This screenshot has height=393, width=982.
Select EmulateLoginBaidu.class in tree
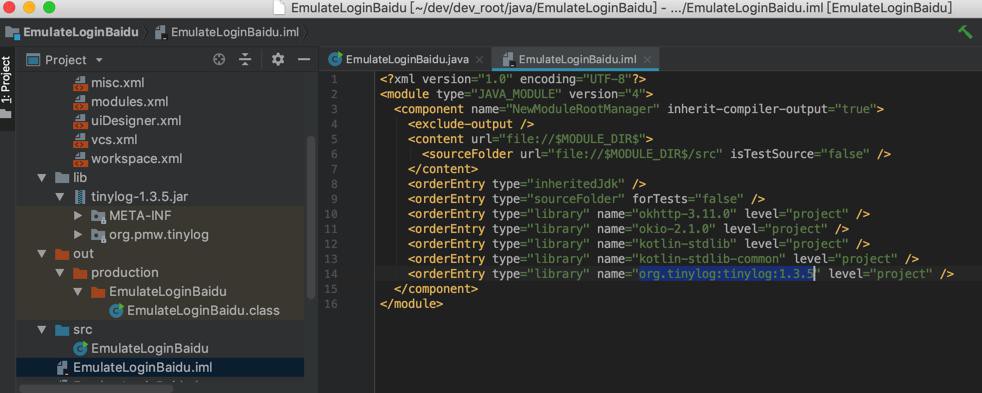click(203, 310)
